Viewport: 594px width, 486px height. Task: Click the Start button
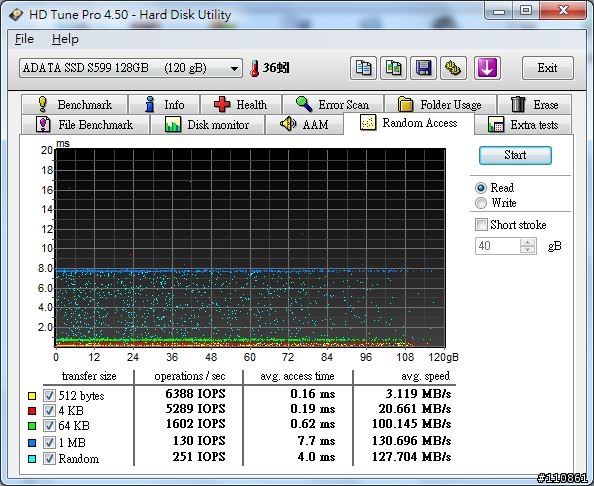[515, 155]
